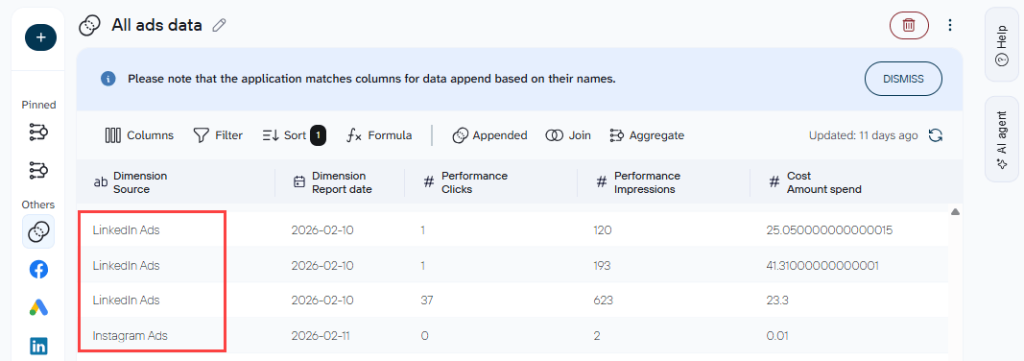Edit the All ads data title pencil
1024x361 pixels.
pos(219,25)
